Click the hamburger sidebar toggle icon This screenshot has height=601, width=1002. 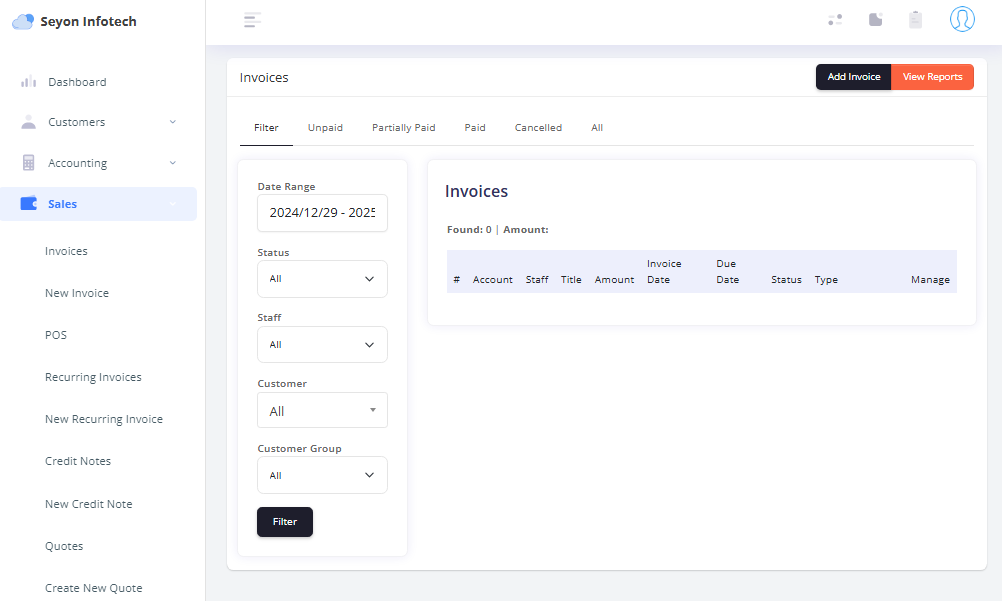253,20
